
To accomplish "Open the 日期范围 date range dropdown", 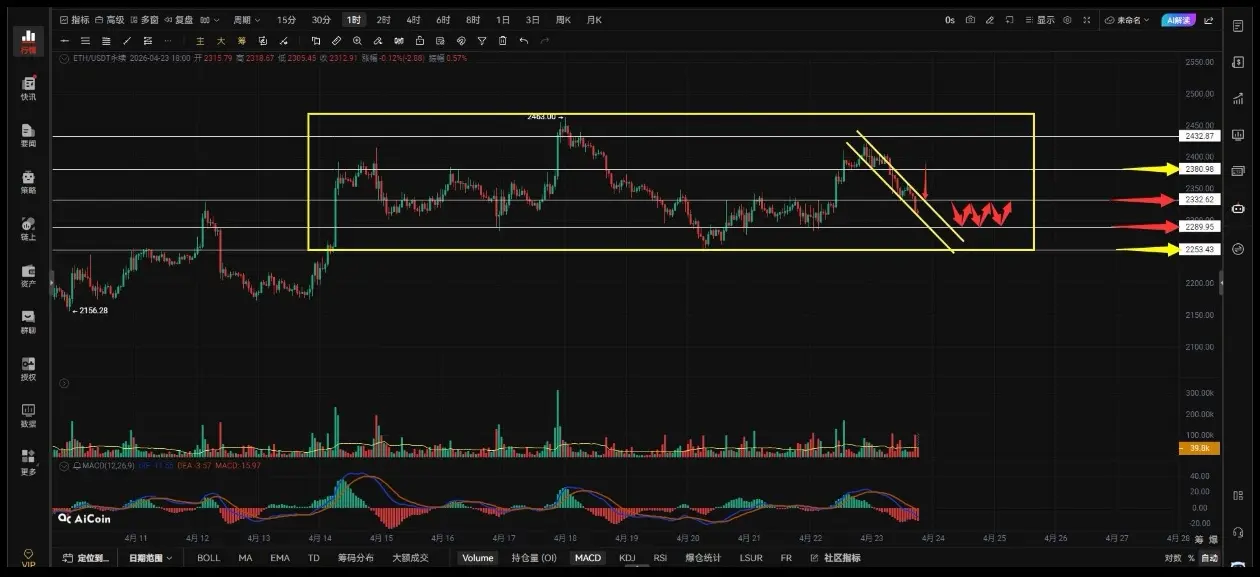I will coord(150,558).
